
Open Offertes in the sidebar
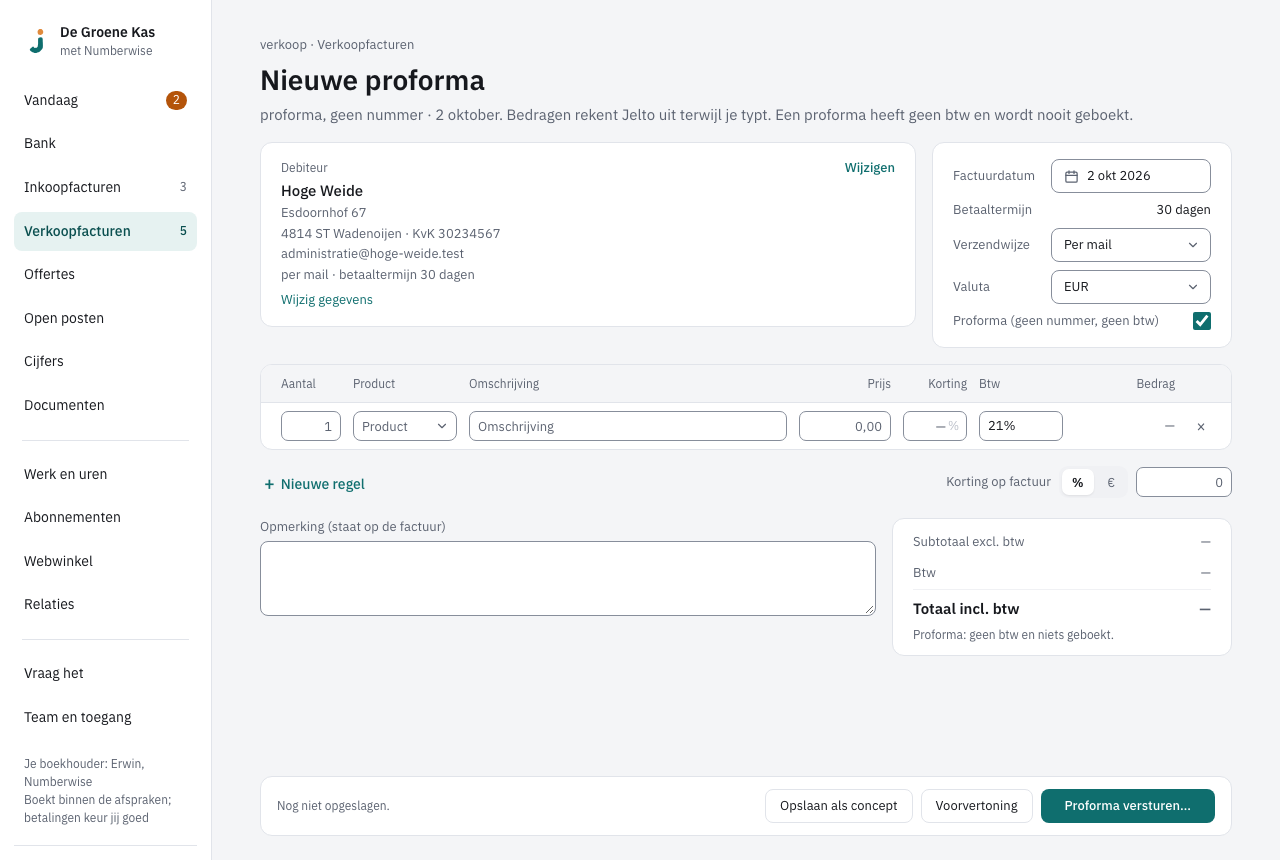pos(105,274)
